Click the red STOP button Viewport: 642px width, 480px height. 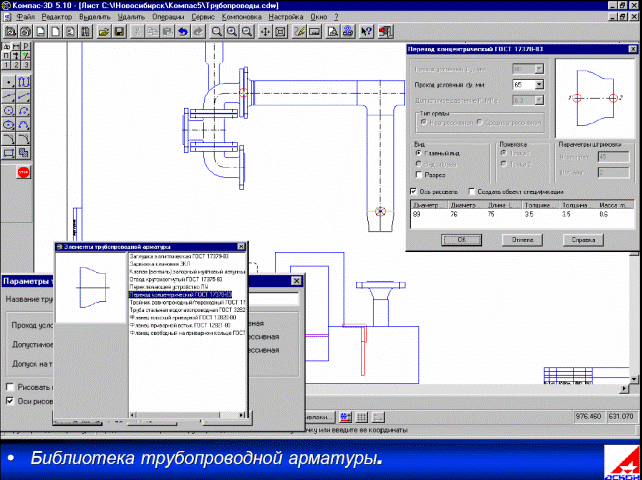(23, 172)
